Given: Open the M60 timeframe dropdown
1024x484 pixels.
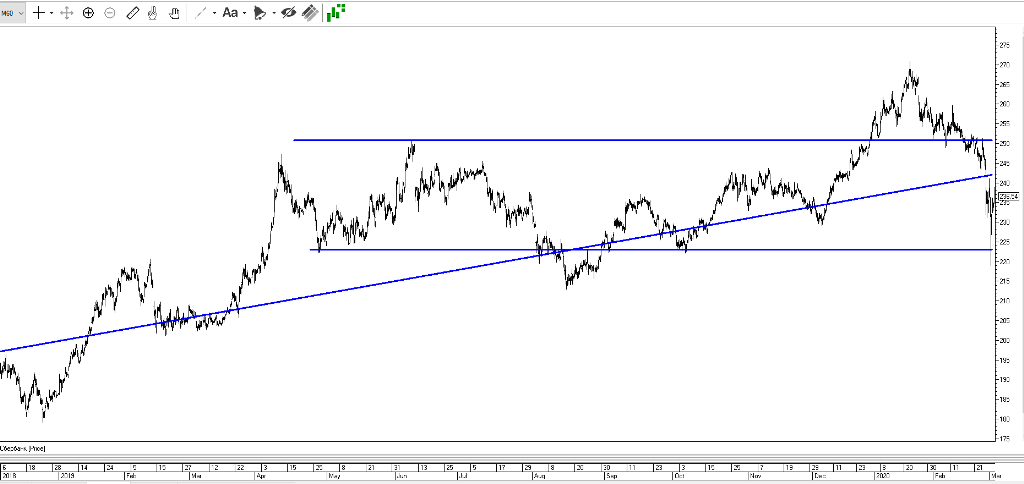Looking at the screenshot, I should [x=12, y=13].
